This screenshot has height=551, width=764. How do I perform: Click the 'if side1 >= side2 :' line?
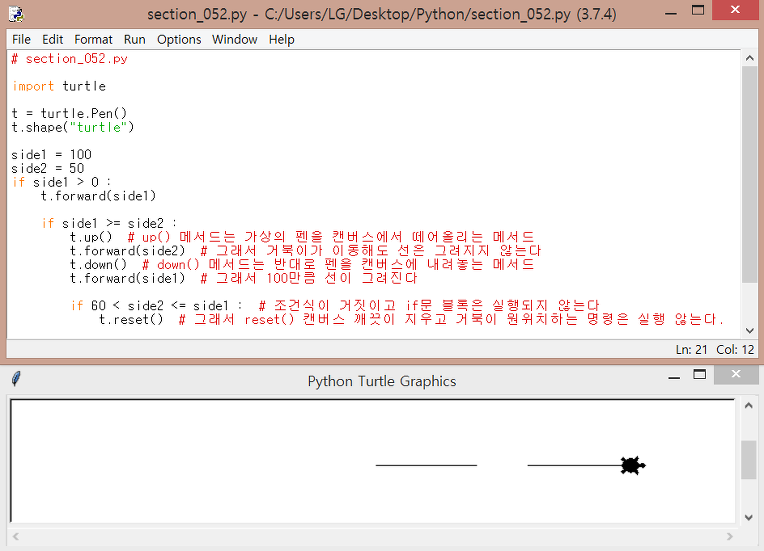pos(109,223)
